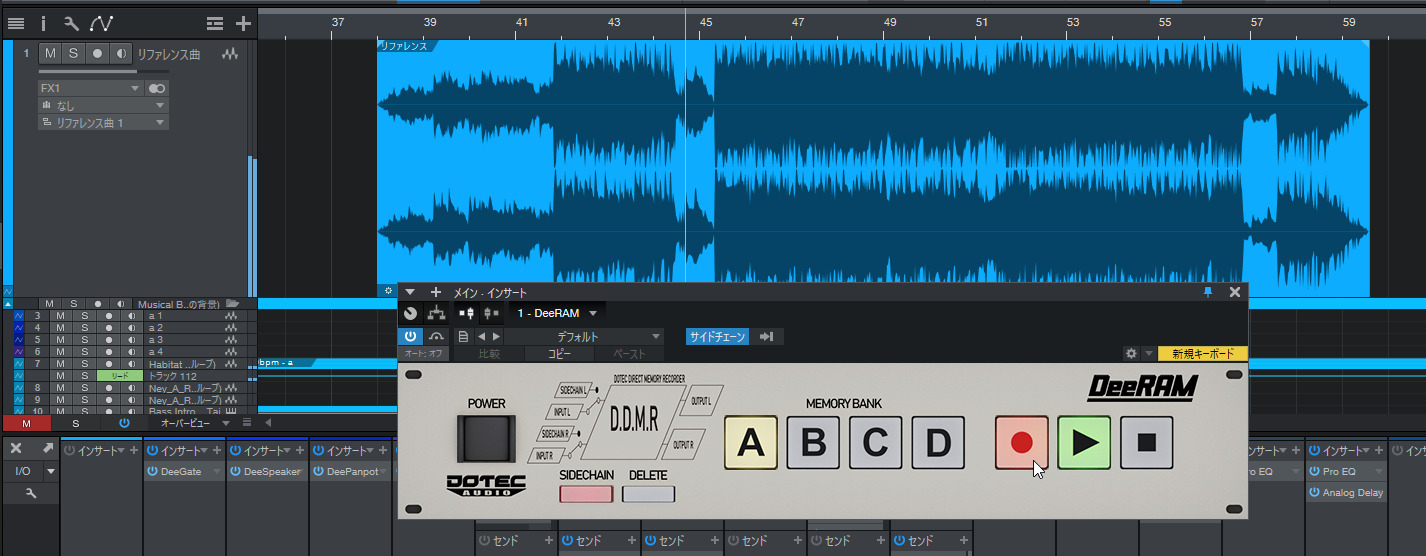The width and height of the screenshot is (1426, 556).
Task: Solo track a 3 in list
Action: click(x=84, y=339)
